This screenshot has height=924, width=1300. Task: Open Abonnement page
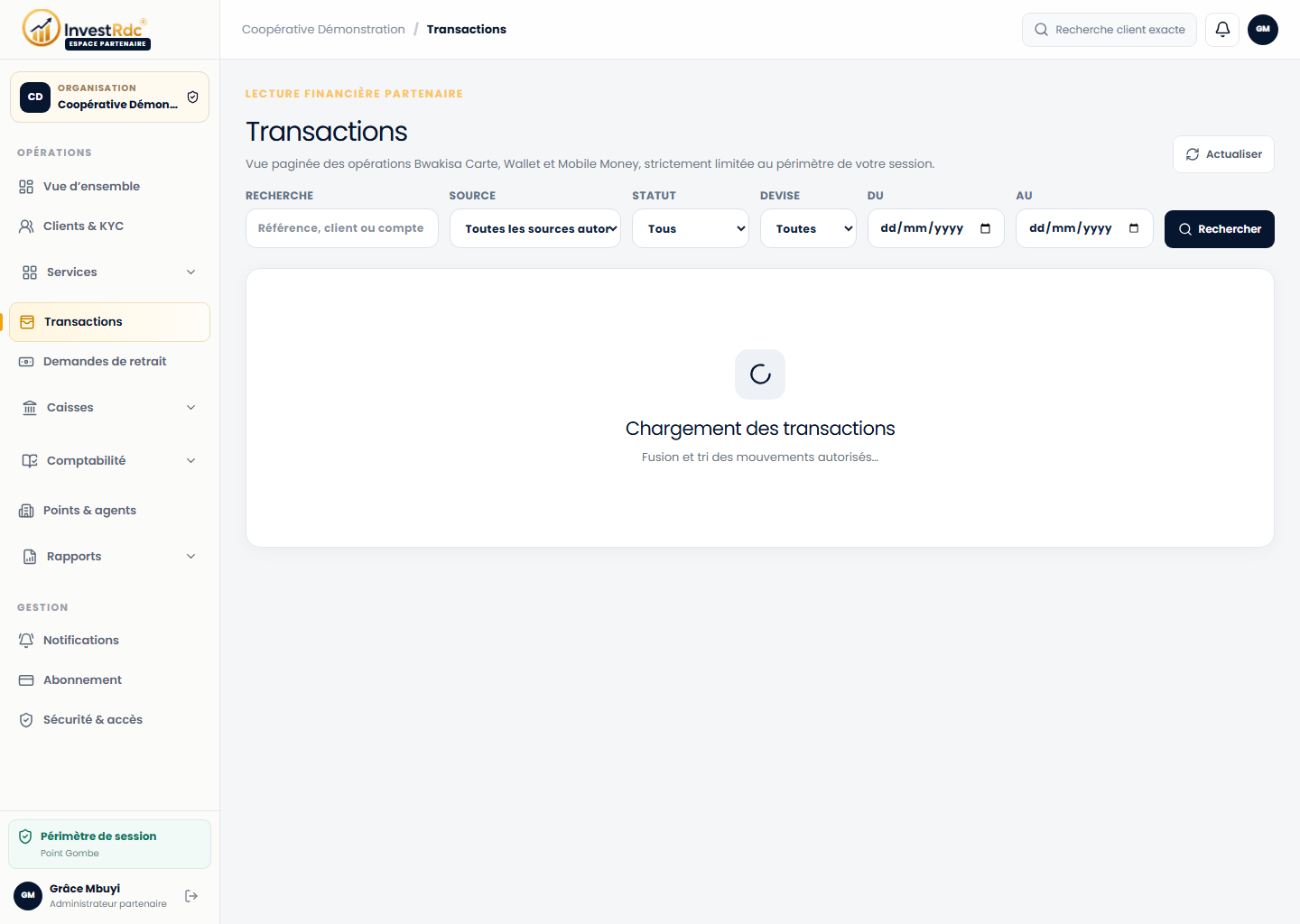point(109,680)
